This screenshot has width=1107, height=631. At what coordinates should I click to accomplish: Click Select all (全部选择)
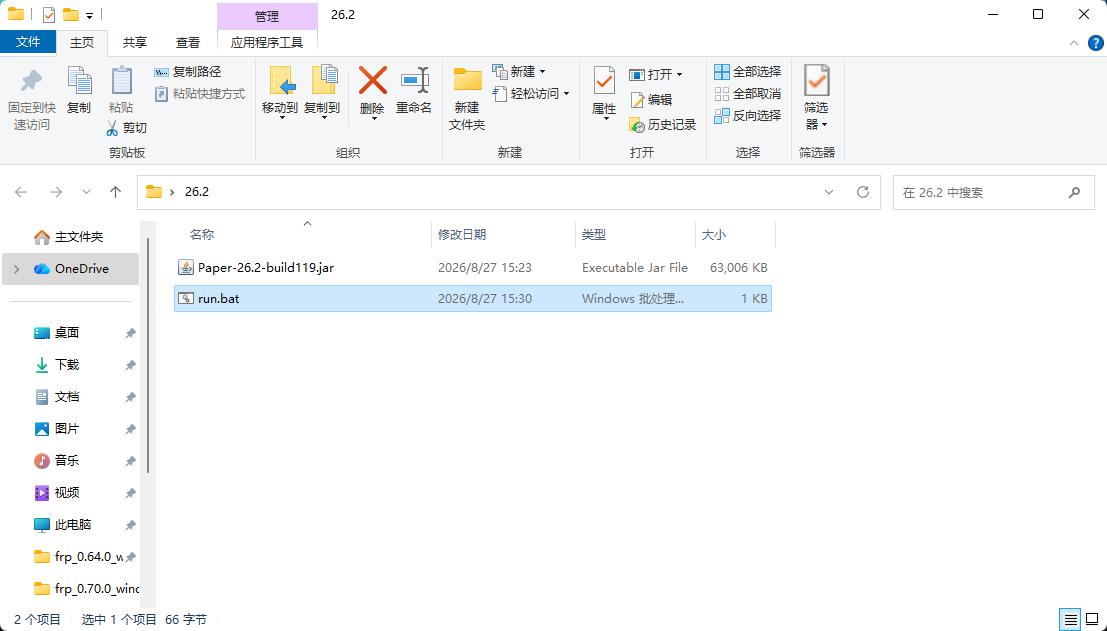(748, 71)
